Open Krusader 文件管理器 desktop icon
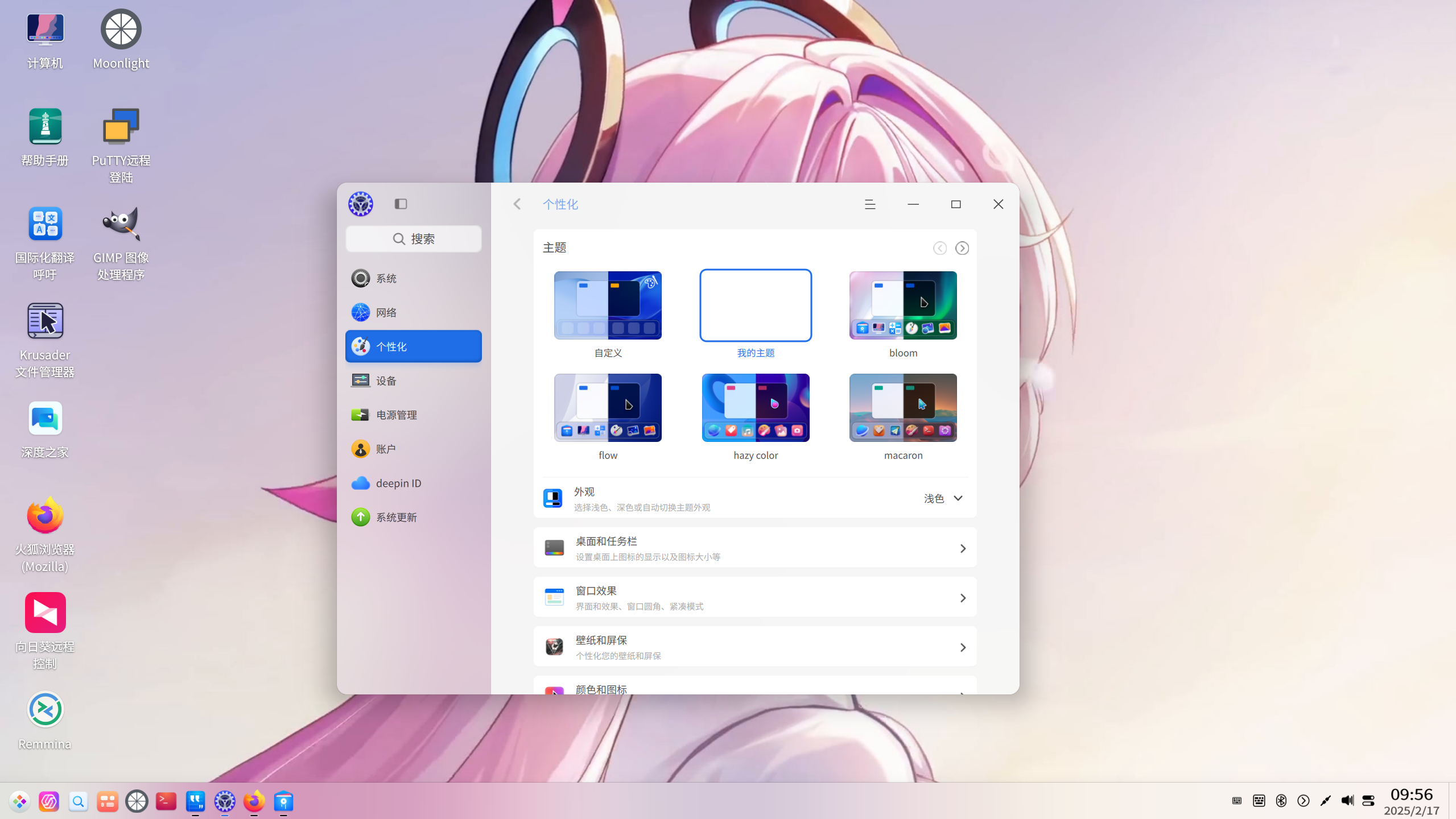Screen dimensions: 1456x819 (45, 340)
